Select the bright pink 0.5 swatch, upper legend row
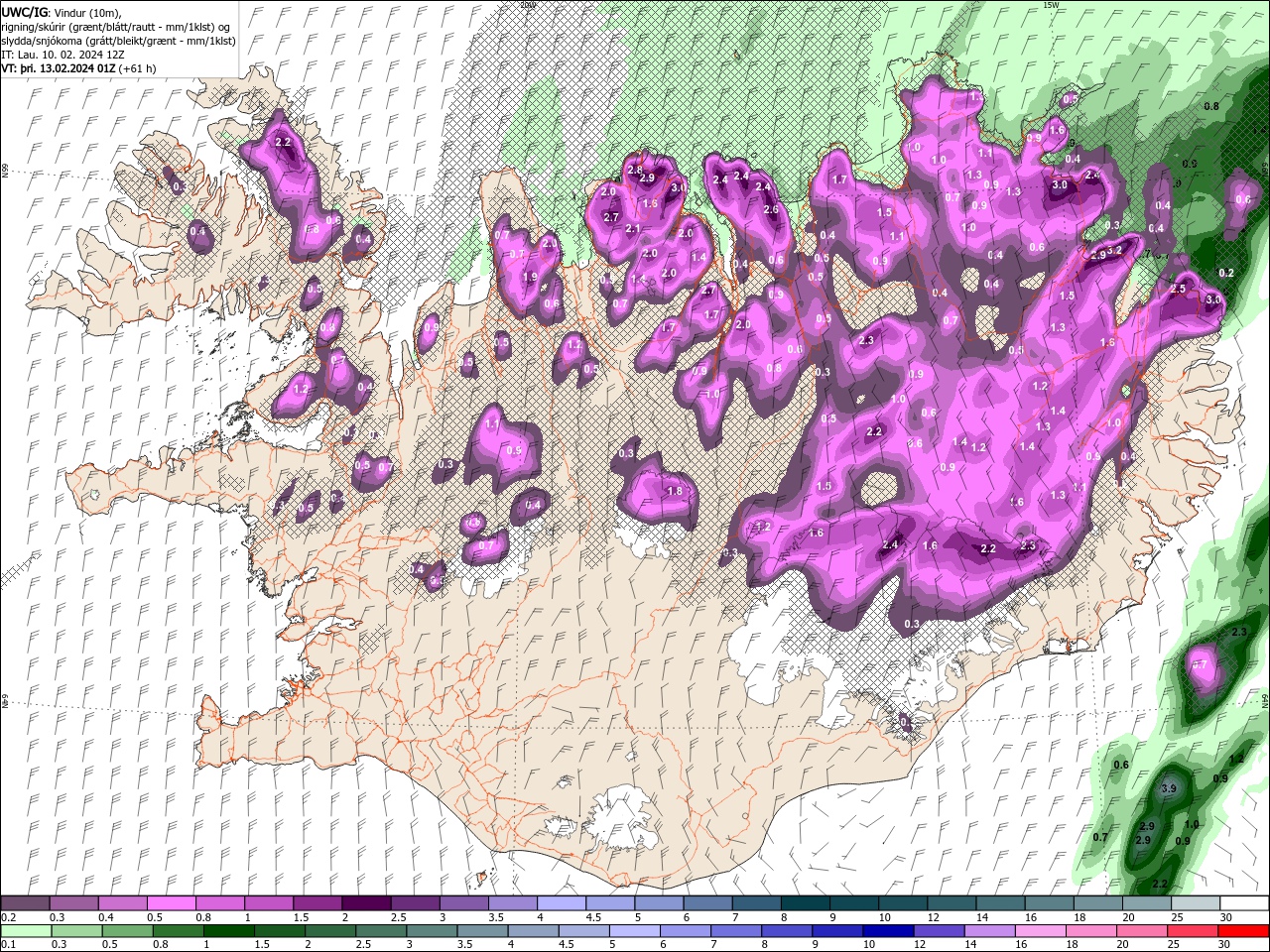This screenshot has height=952, width=1270. click(x=171, y=903)
